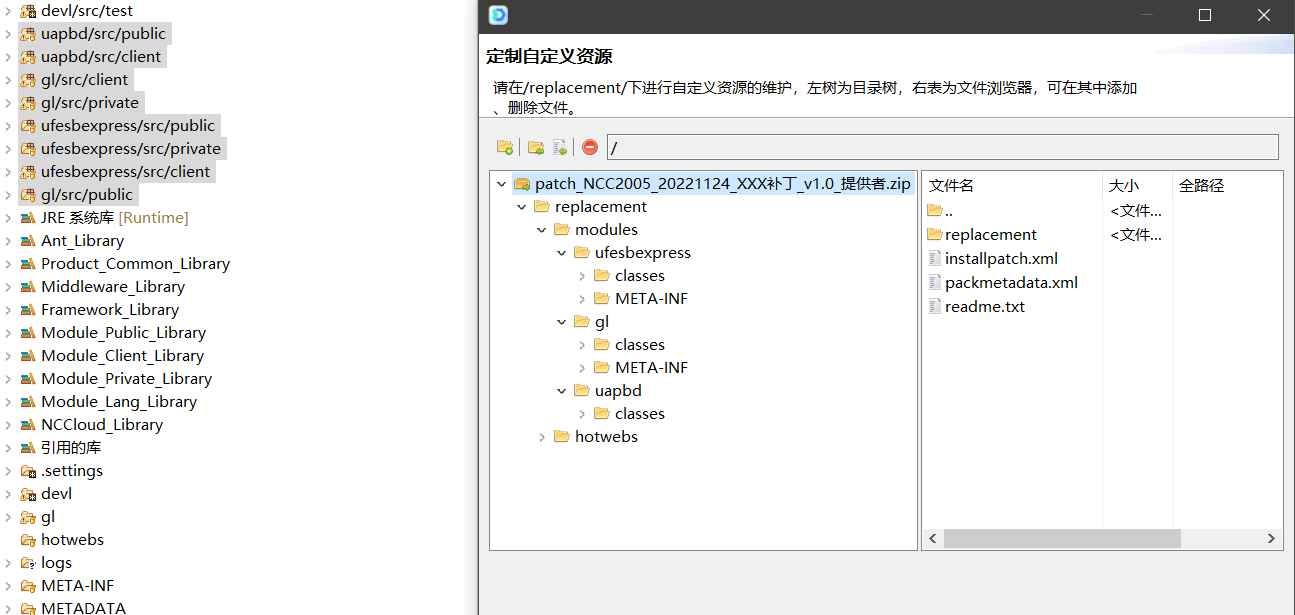The image size is (1295, 615).
Task: Click the Module_Client_Library icon
Action: coord(28,356)
